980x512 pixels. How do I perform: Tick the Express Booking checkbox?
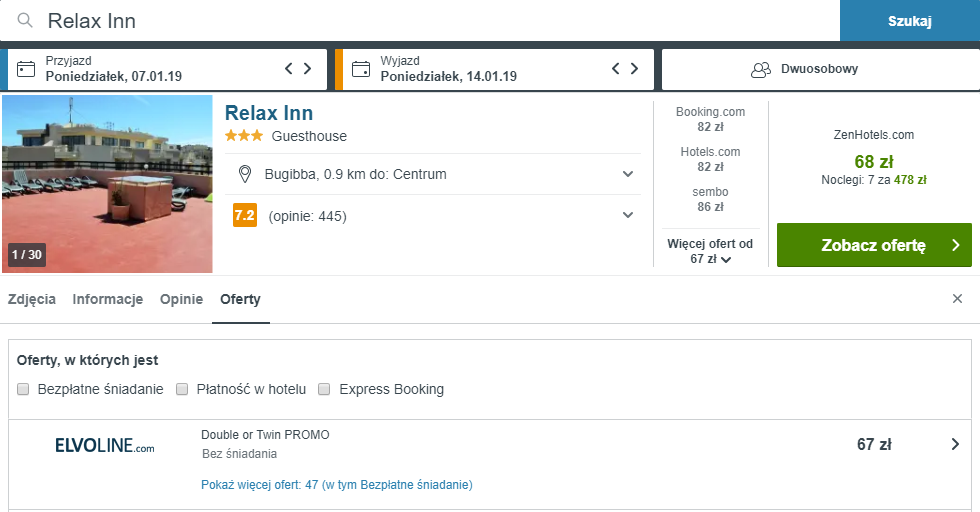pos(324,389)
